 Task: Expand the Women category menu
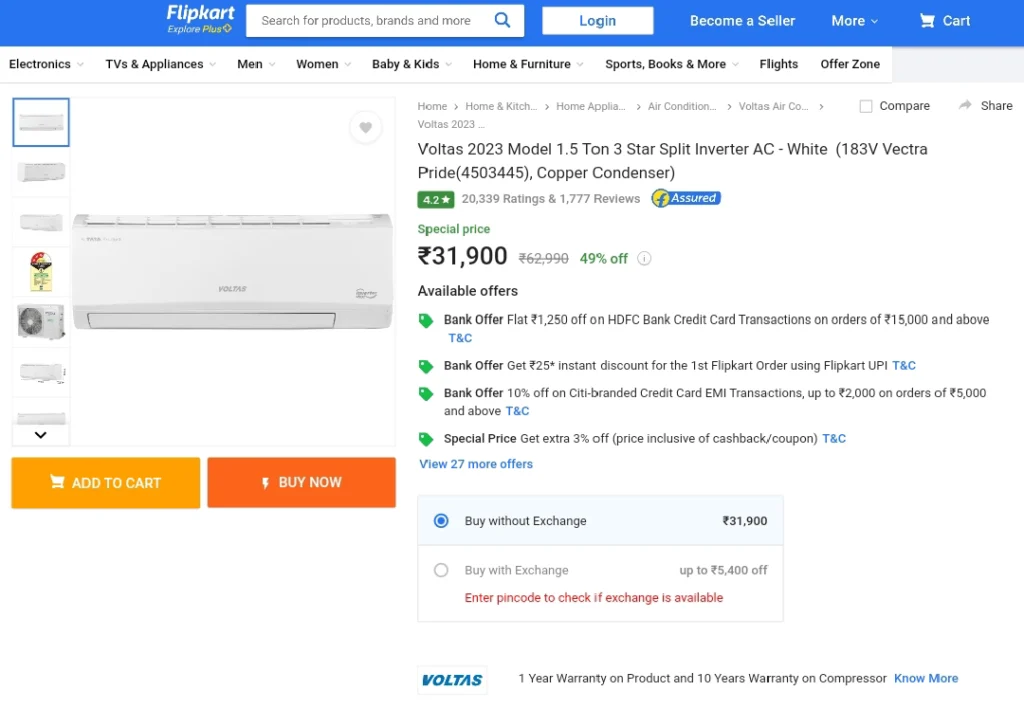(323, 64)
